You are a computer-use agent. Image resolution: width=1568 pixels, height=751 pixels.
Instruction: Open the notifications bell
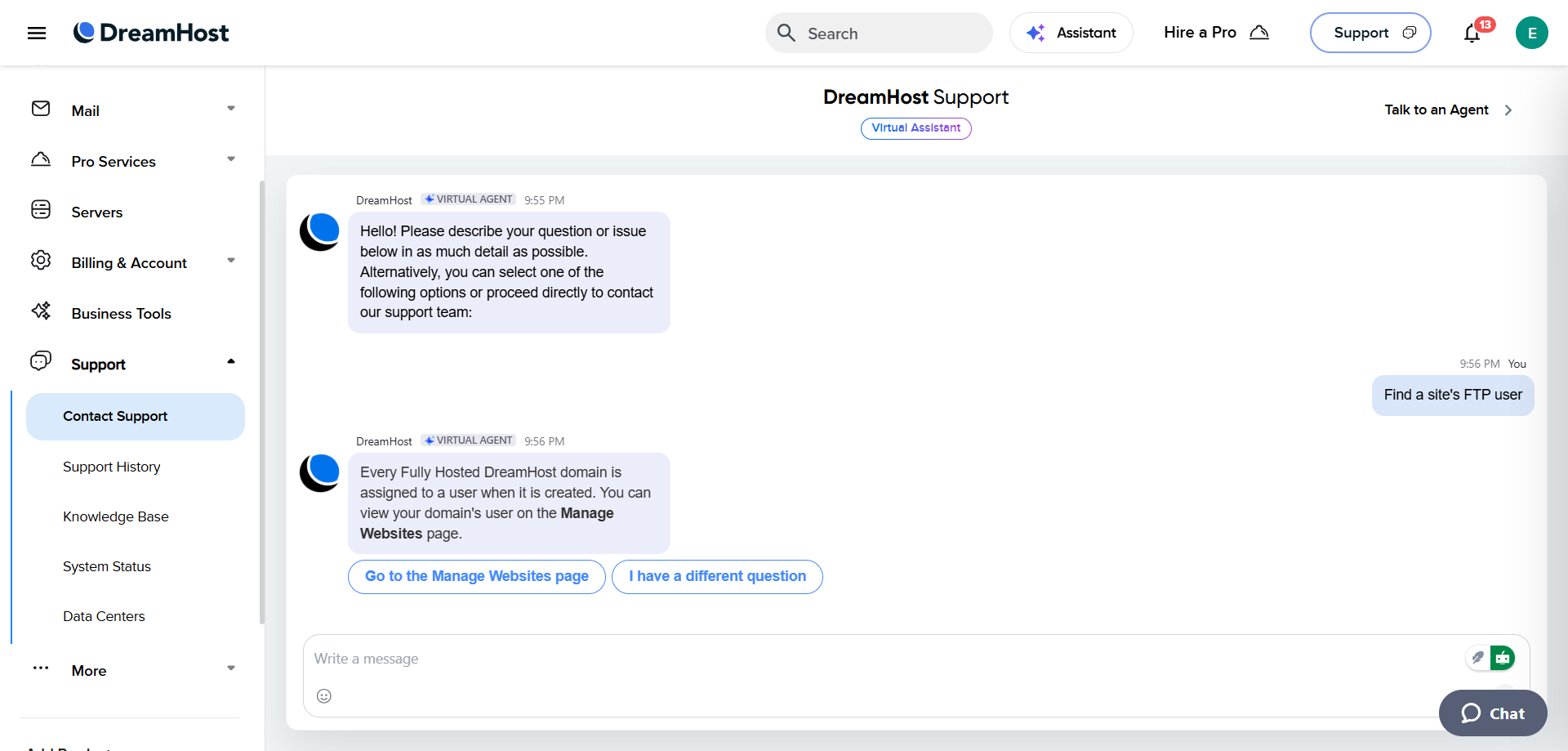[x=1472, y=34]
